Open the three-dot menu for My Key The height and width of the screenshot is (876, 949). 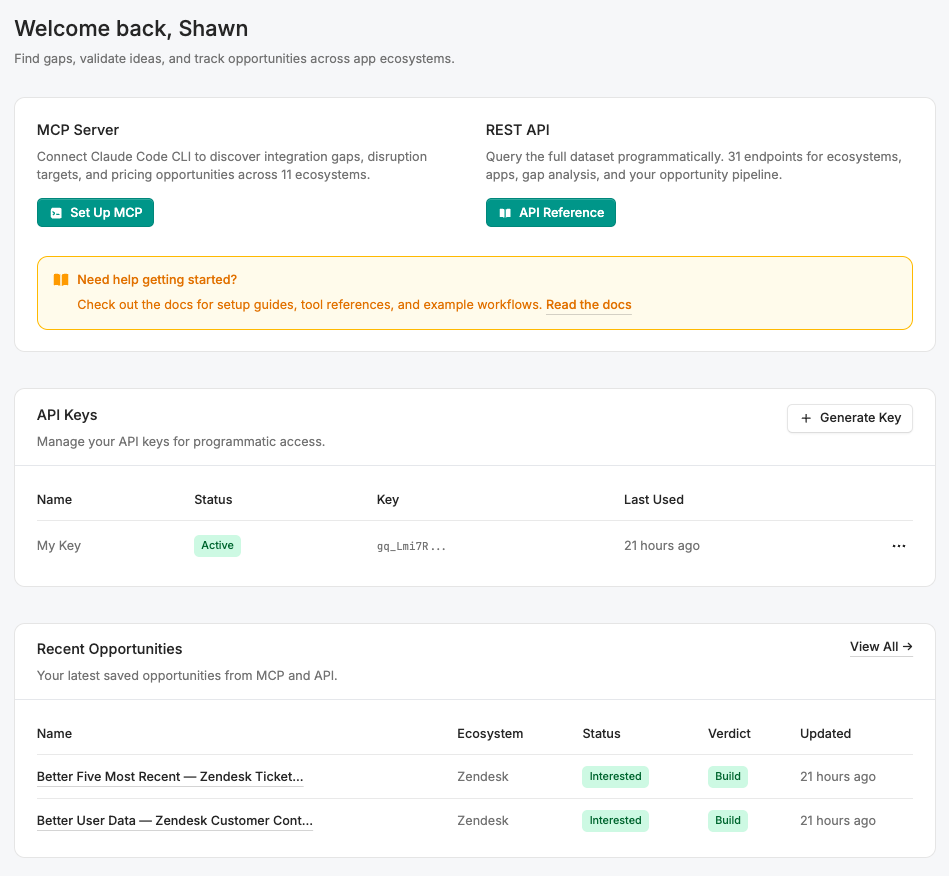[x=898, y=546]
